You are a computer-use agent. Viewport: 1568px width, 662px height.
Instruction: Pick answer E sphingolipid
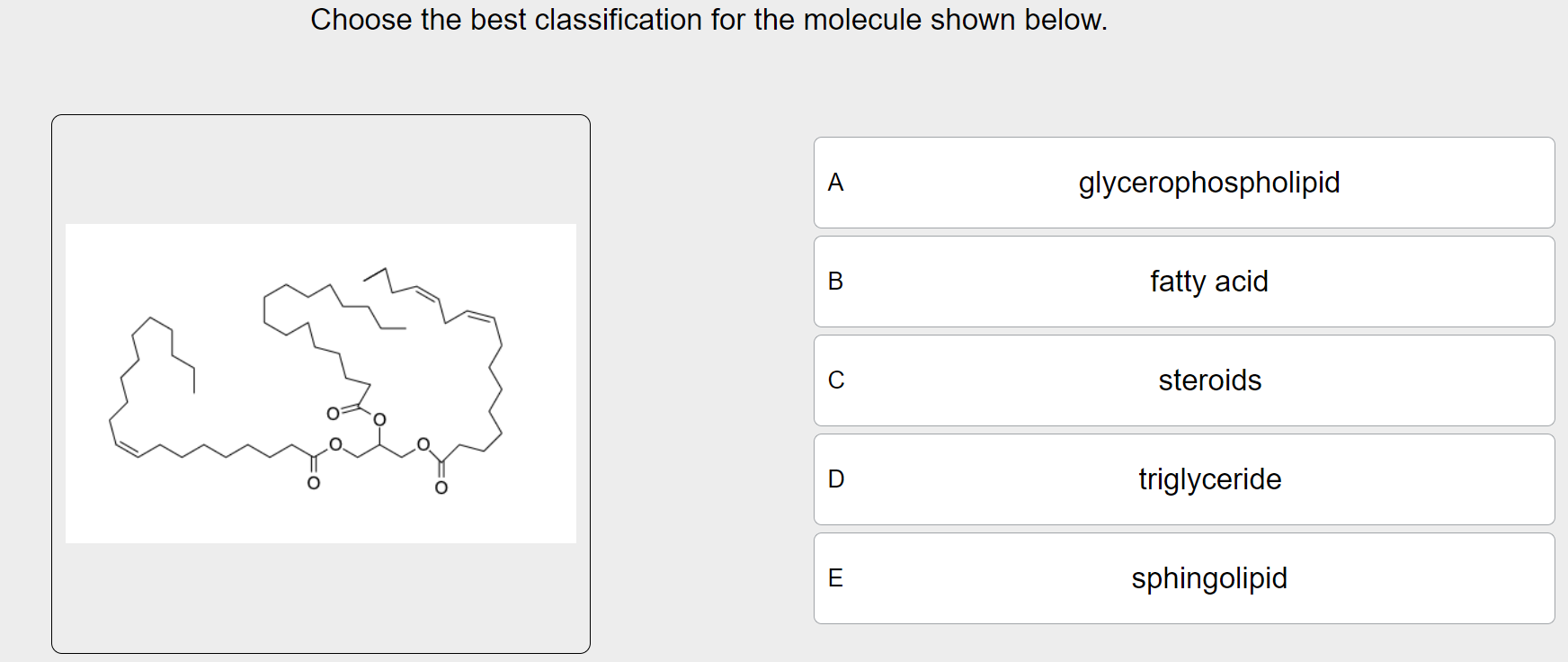(1208, 578)
